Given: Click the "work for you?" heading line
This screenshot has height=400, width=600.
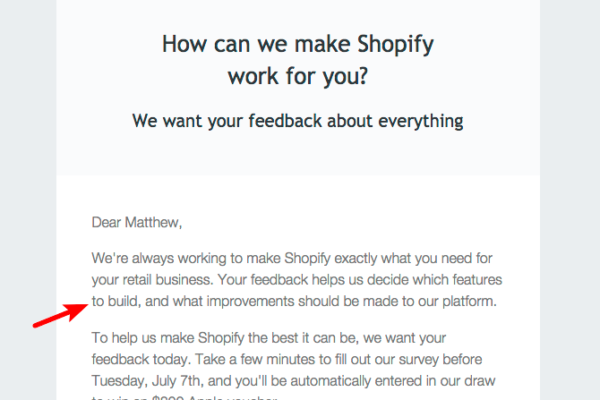Looking at the screenshot, I should (x=298, y=76).
